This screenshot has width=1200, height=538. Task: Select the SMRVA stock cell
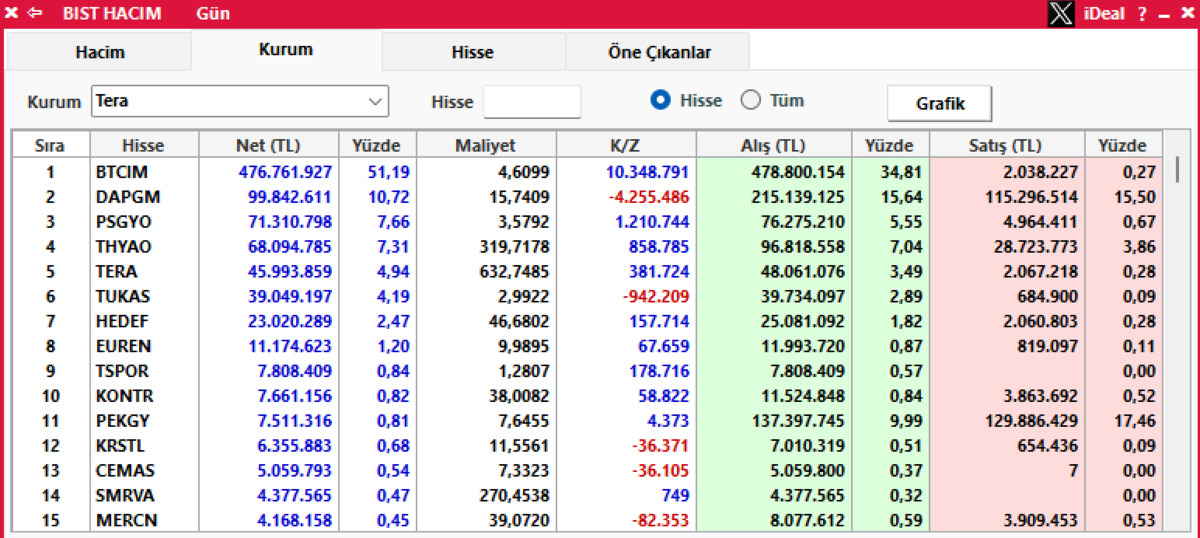pos(144,495)
